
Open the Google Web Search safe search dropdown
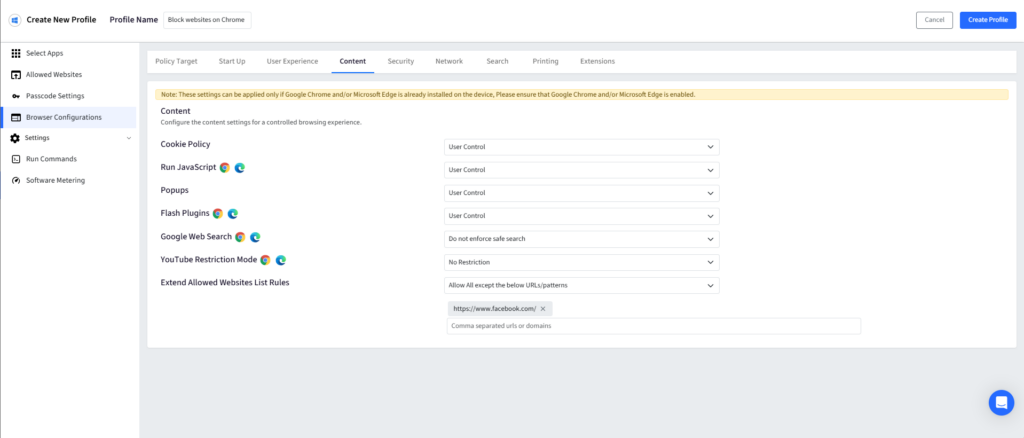582,239
